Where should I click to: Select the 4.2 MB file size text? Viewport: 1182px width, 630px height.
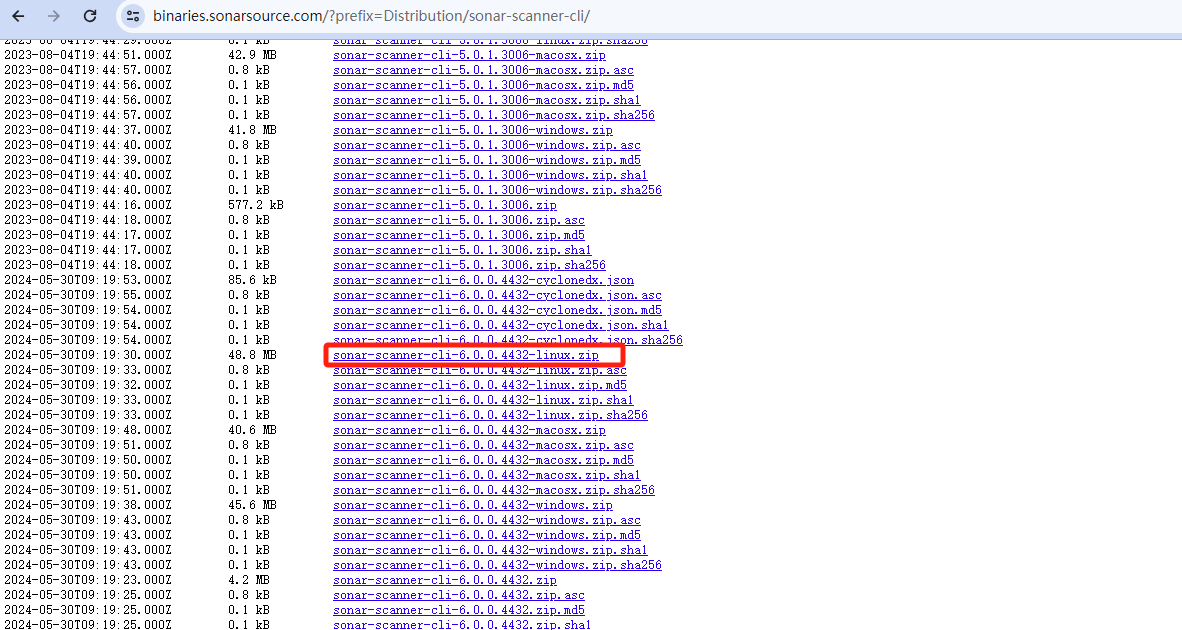[249, 580]
